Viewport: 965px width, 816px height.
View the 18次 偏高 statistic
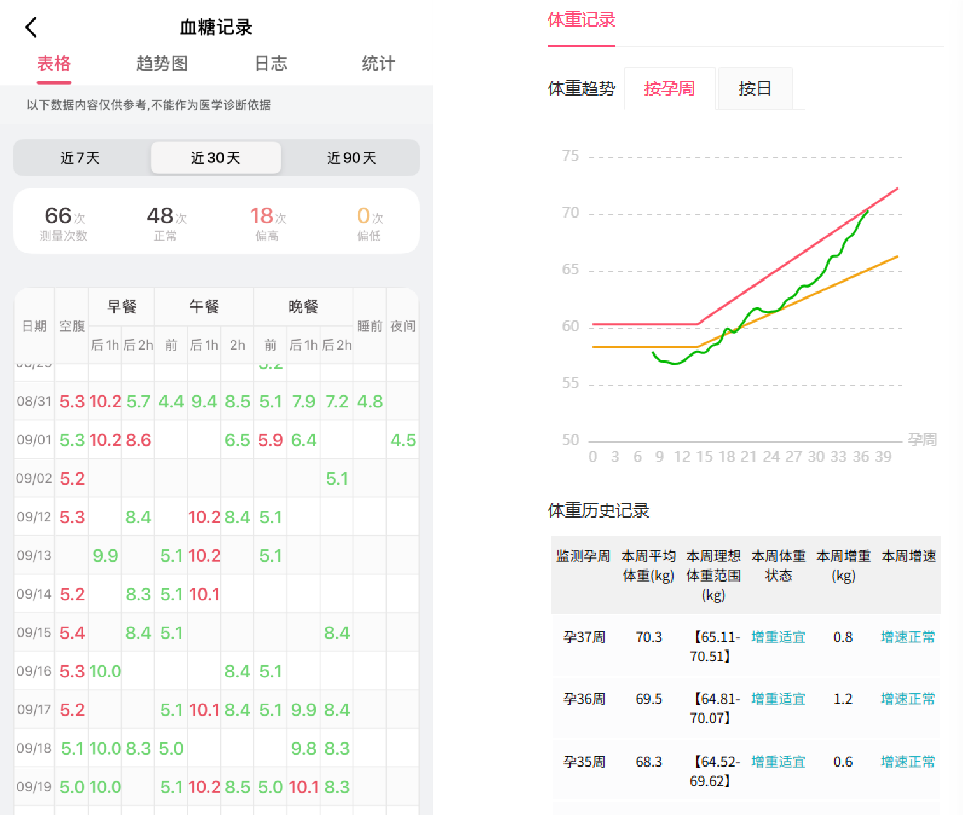tap(266, 220)
